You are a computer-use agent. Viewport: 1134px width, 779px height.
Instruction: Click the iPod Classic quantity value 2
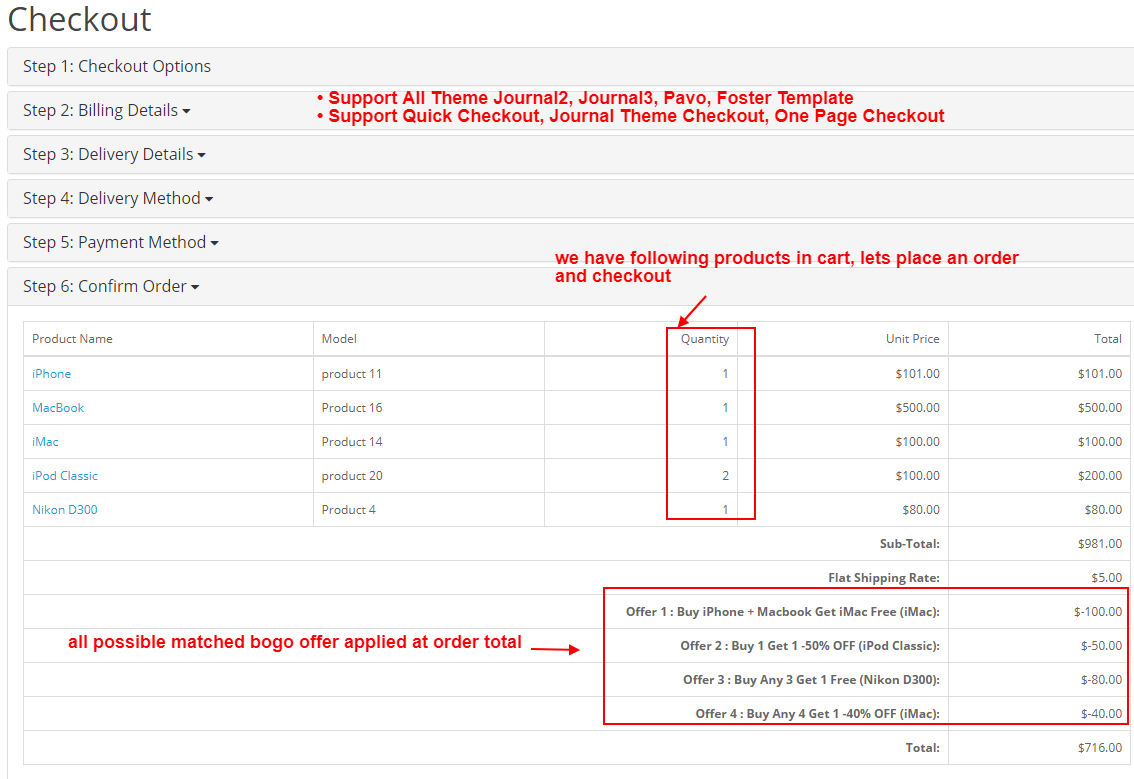(x=725, y=476)
